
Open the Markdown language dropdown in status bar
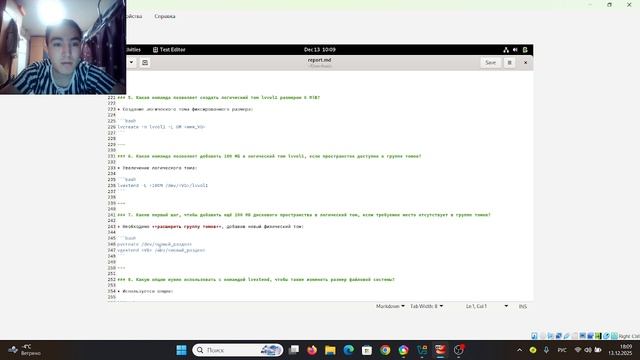point(390,306)
